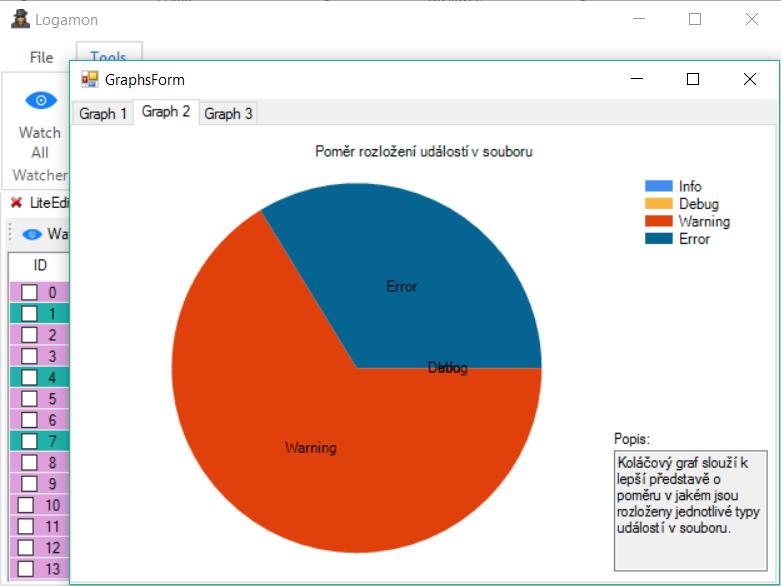Minimize the GraphsForm window

click(x=637, y=79)
